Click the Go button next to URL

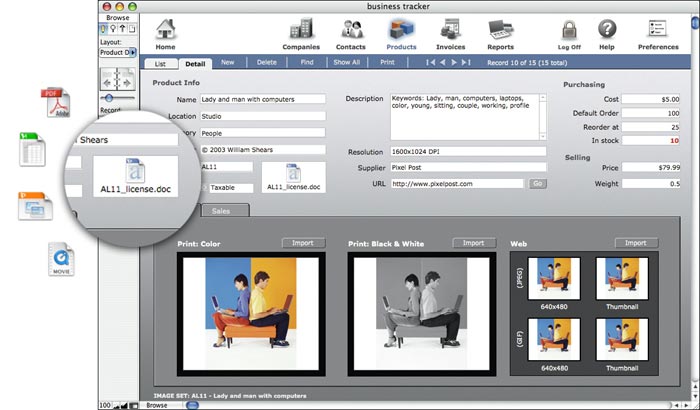click(538, 184)
